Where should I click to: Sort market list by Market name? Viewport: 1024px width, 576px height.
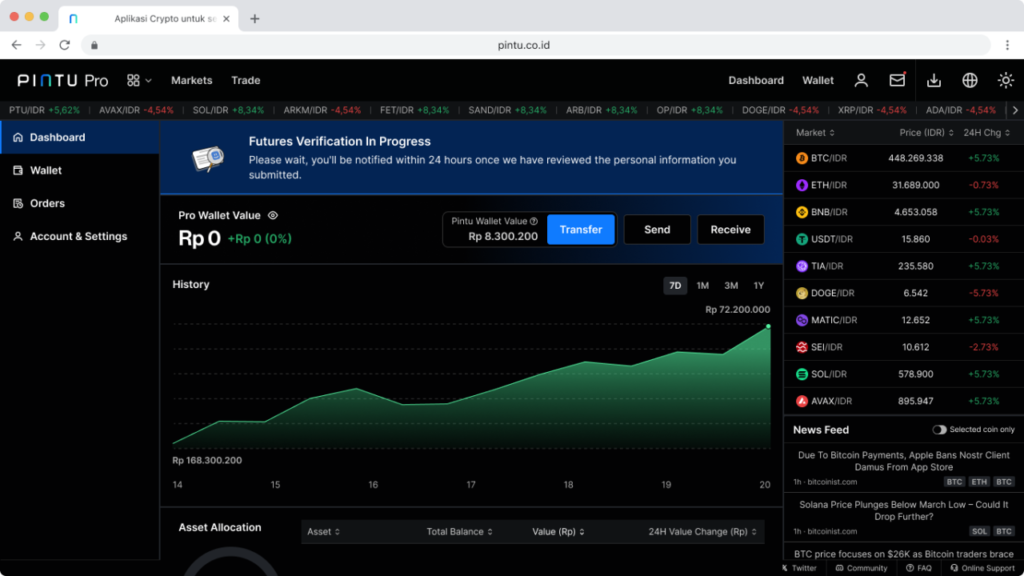(815, 133)
